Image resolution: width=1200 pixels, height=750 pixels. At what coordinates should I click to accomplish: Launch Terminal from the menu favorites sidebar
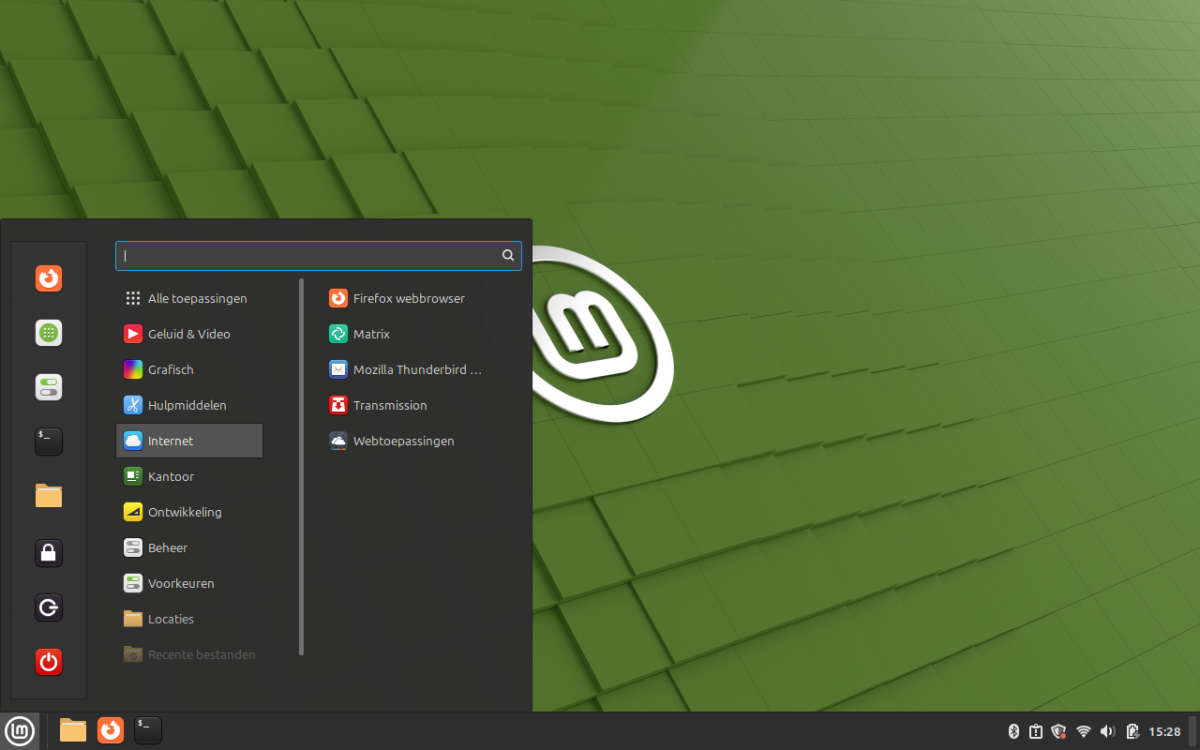click(x=48, y=441)
